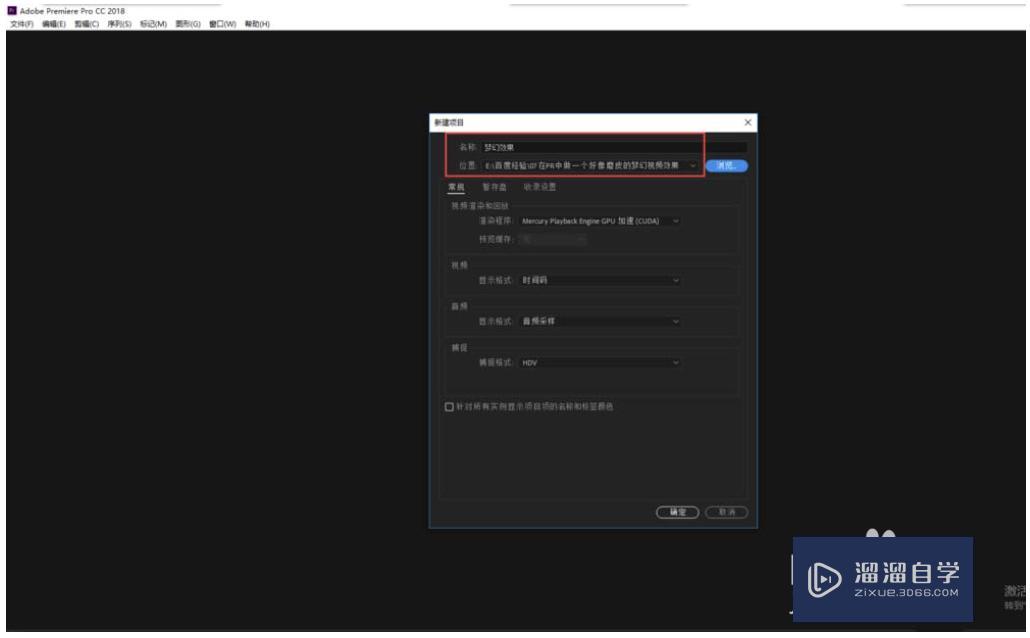The image size is (1030, 638).
Task: Open the 音频 显示格式 音频采样 dropdown
Action: pos(600,321)
